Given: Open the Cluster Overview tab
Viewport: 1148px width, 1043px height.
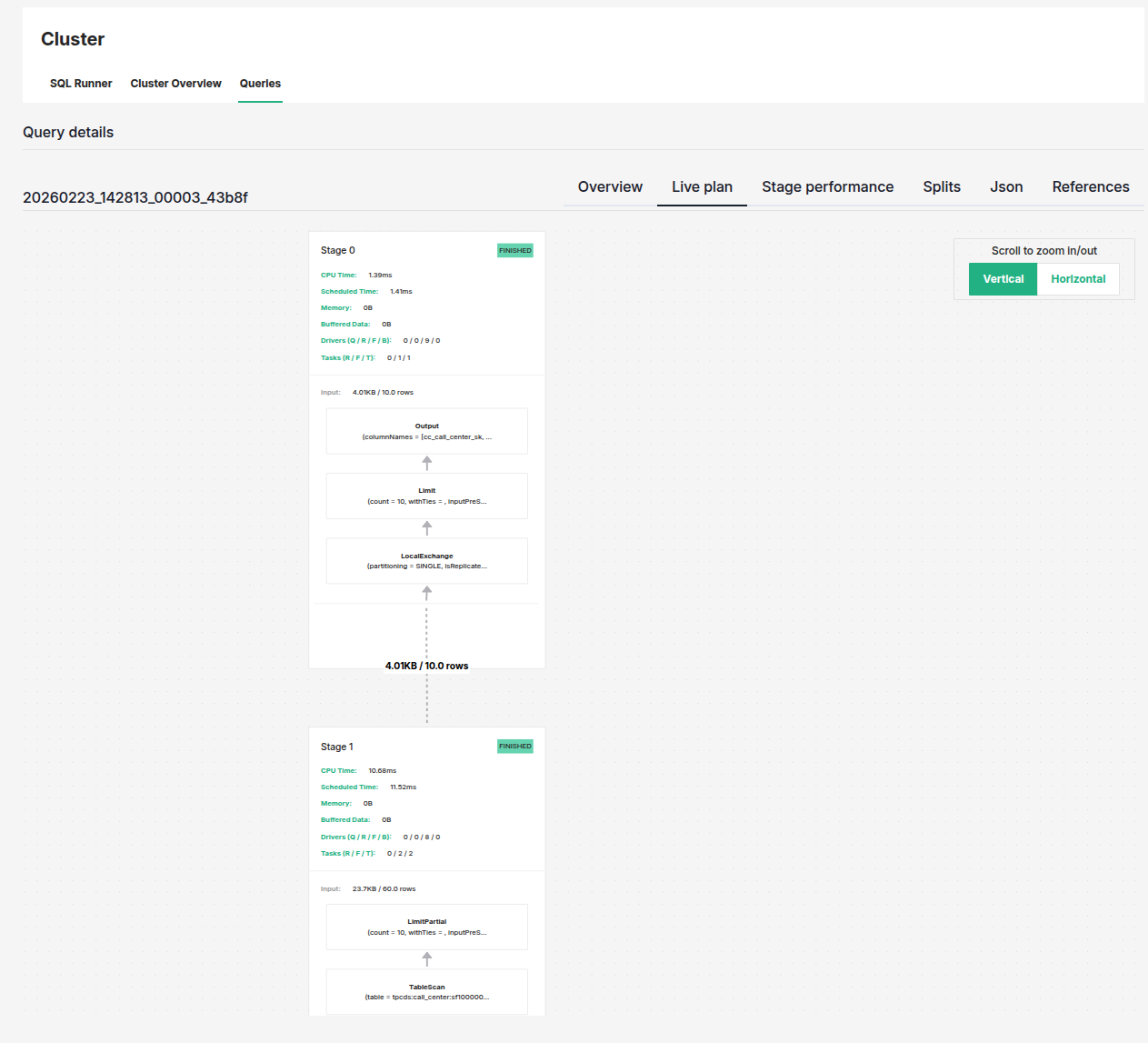Looking at the screenshot, I should [175, 83].
